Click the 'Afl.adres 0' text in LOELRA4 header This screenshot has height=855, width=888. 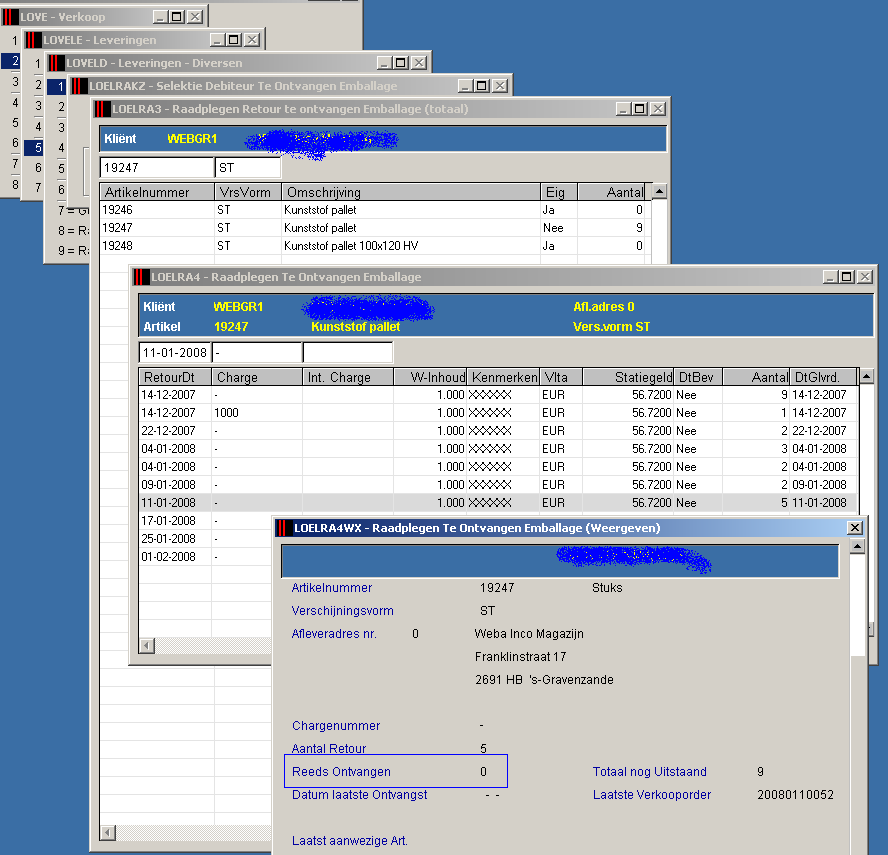[604, 307]
